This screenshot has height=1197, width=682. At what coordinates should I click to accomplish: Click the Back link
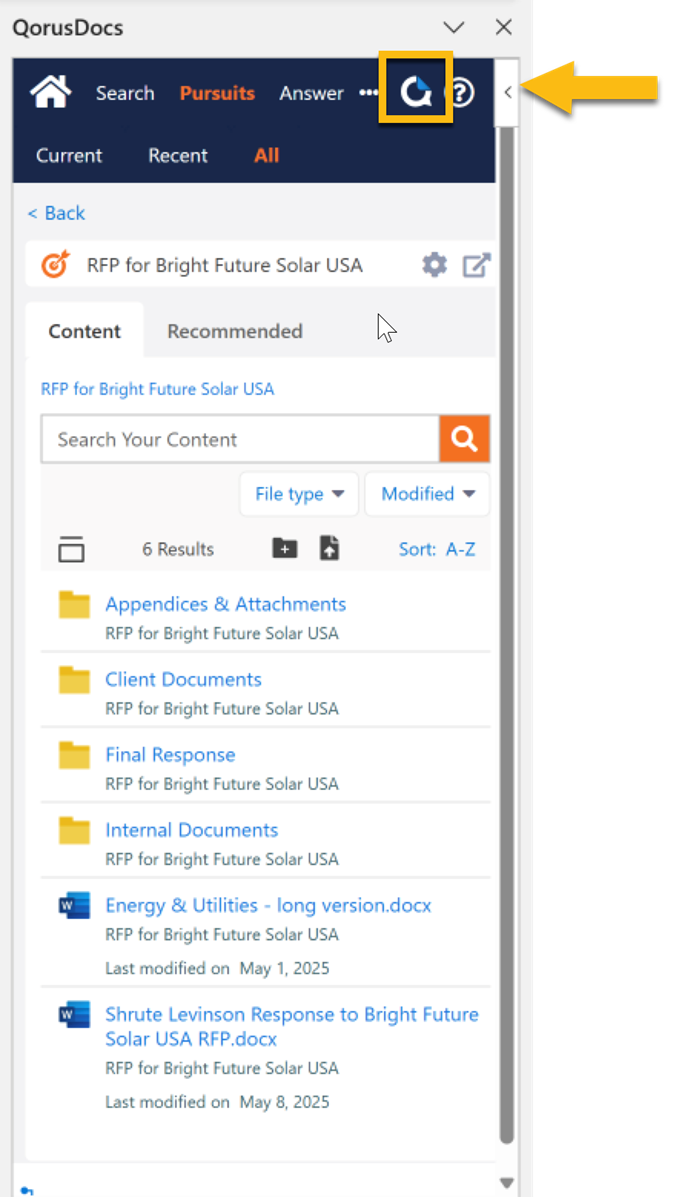(x=56, y=213)
